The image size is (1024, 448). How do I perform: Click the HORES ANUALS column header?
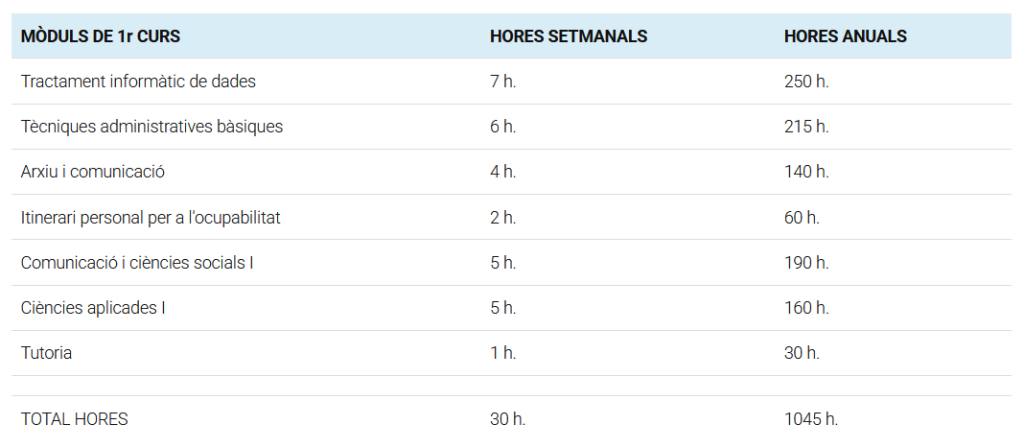tap(845, 36)
